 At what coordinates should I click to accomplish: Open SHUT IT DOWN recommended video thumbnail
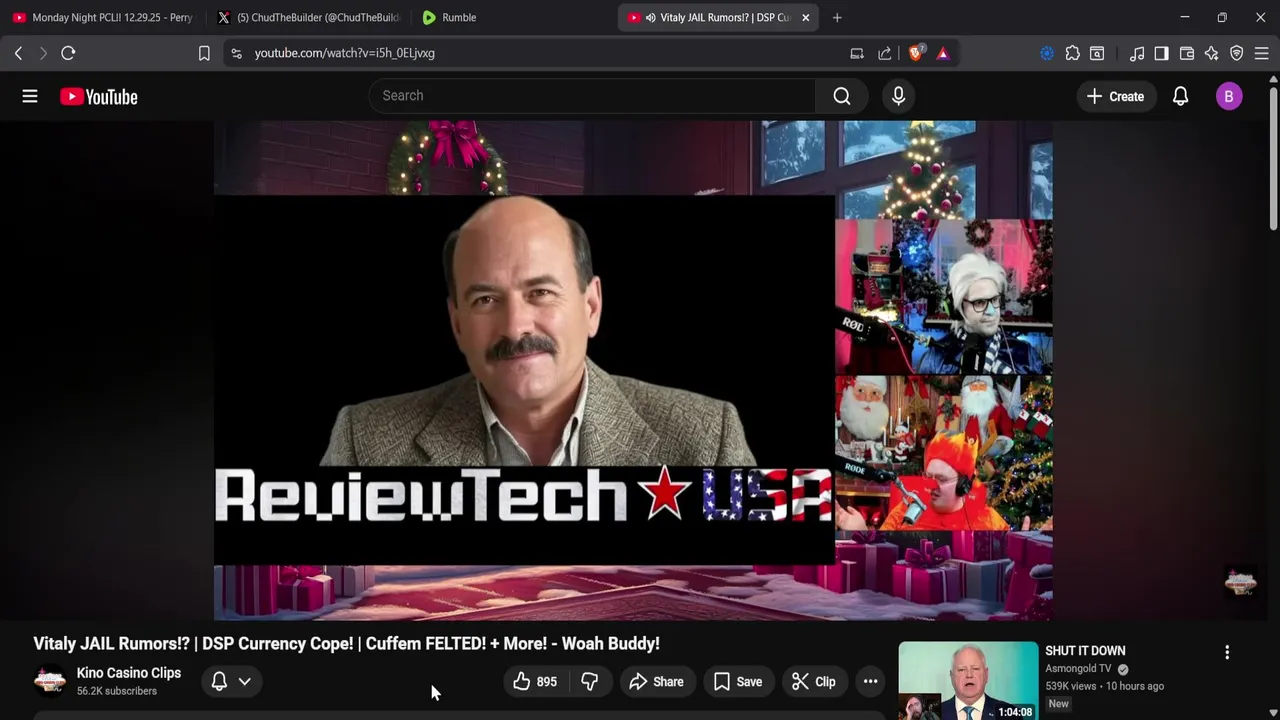(x=968, y=681)
